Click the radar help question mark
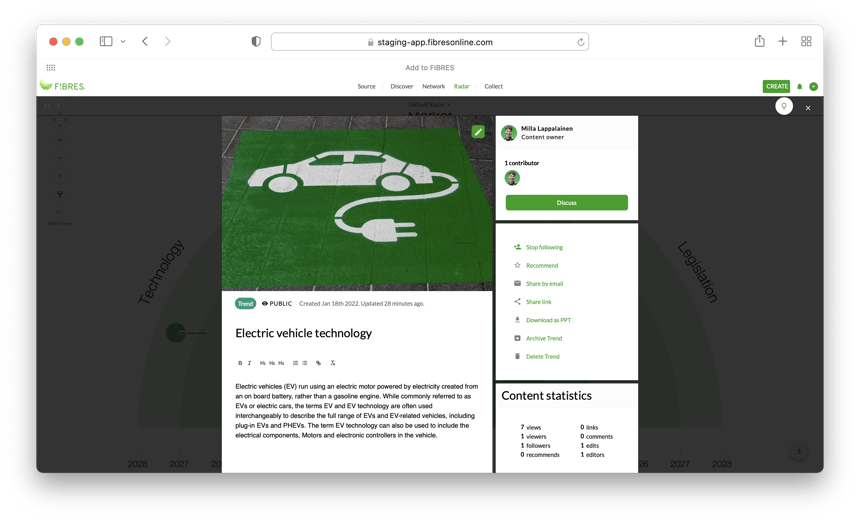860x521 pixels. [60, 176]
